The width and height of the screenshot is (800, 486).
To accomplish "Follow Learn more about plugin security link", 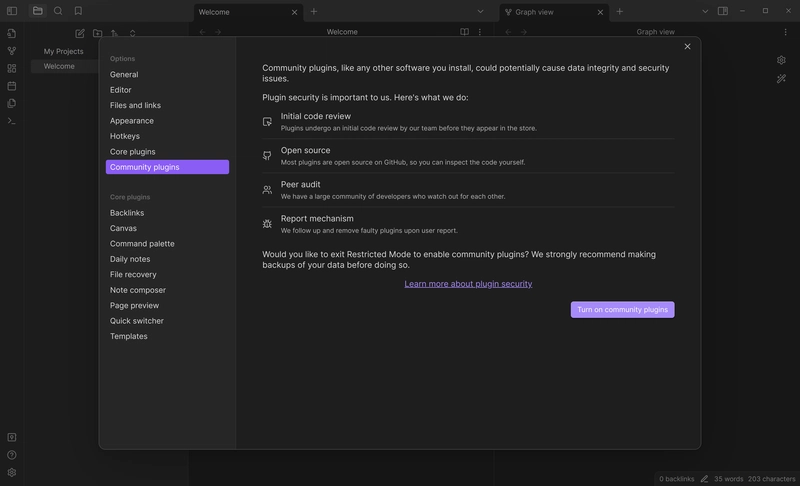I will coord(468,284).
